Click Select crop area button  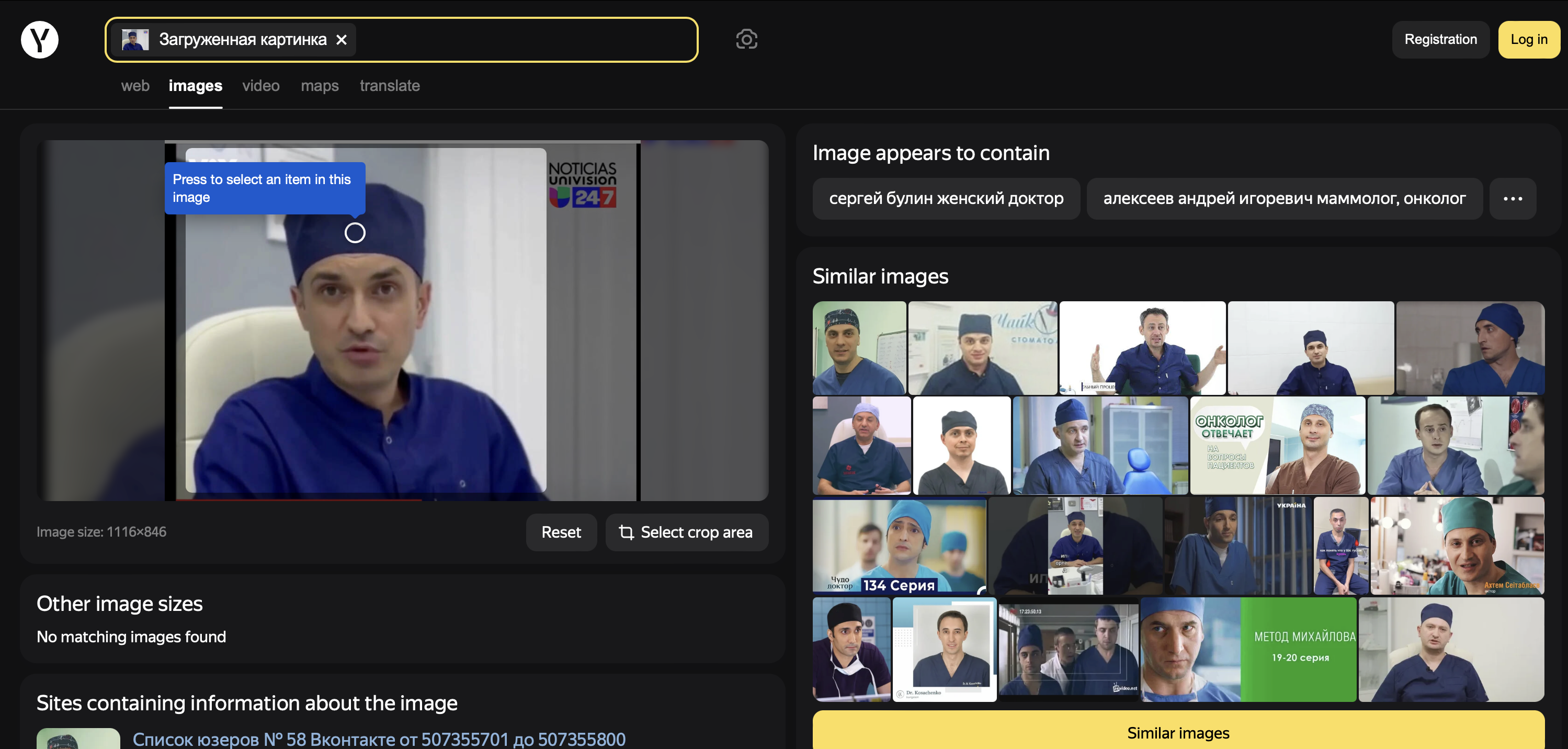point(687,532)
